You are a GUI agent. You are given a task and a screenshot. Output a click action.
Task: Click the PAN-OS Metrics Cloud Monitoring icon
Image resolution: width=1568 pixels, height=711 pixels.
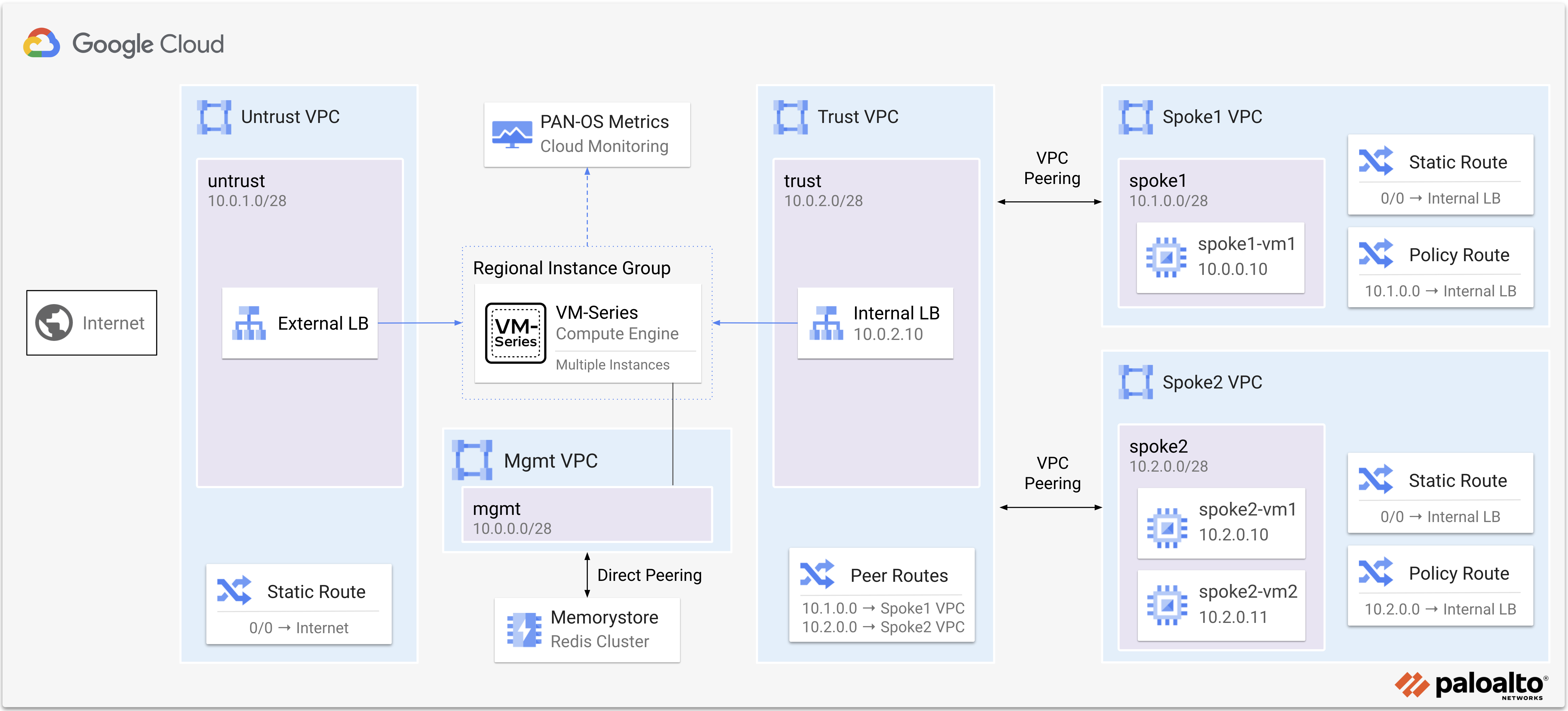pos(512,134)
